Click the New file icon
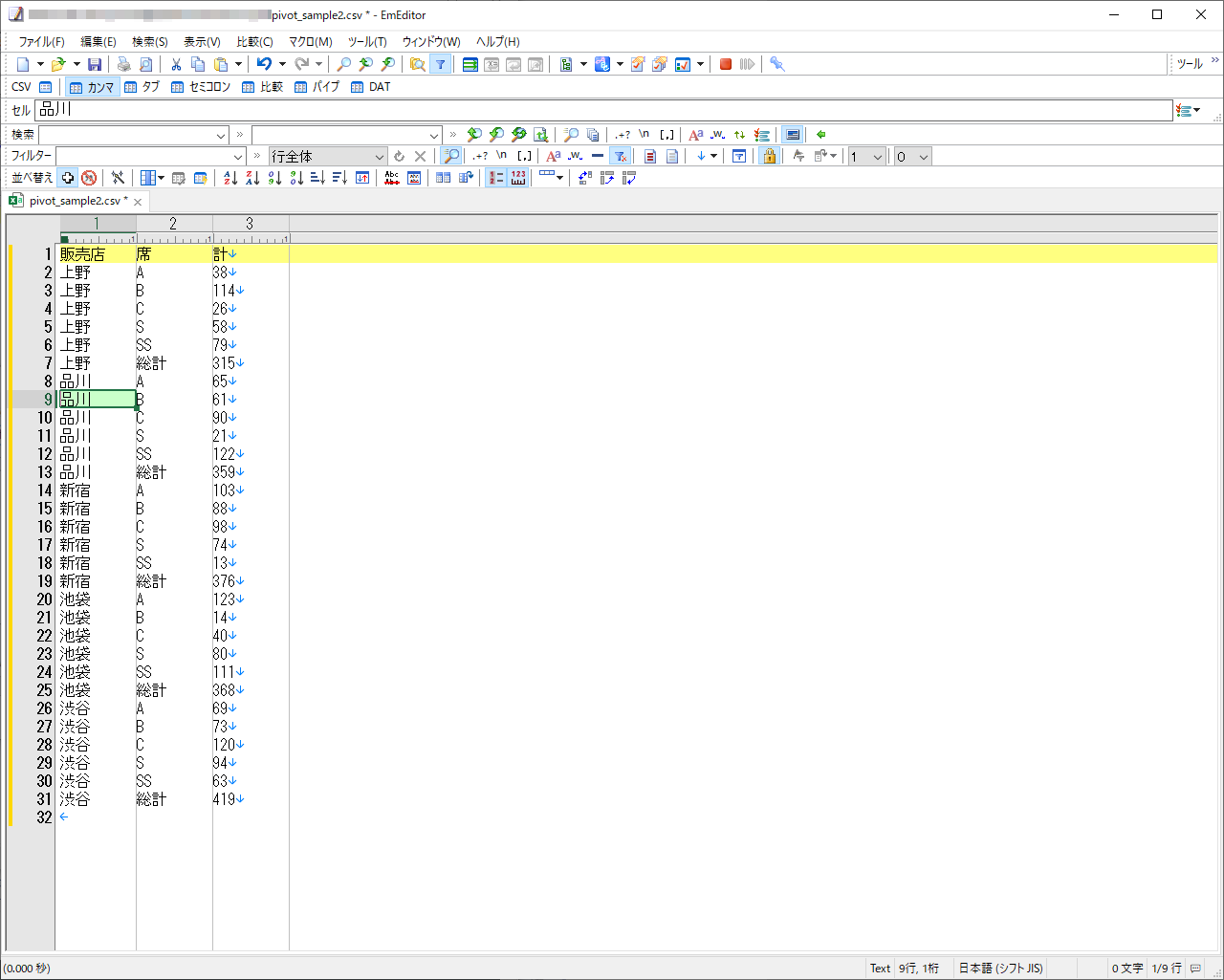This screenshot has width=1224, height=980. [23, 64]
